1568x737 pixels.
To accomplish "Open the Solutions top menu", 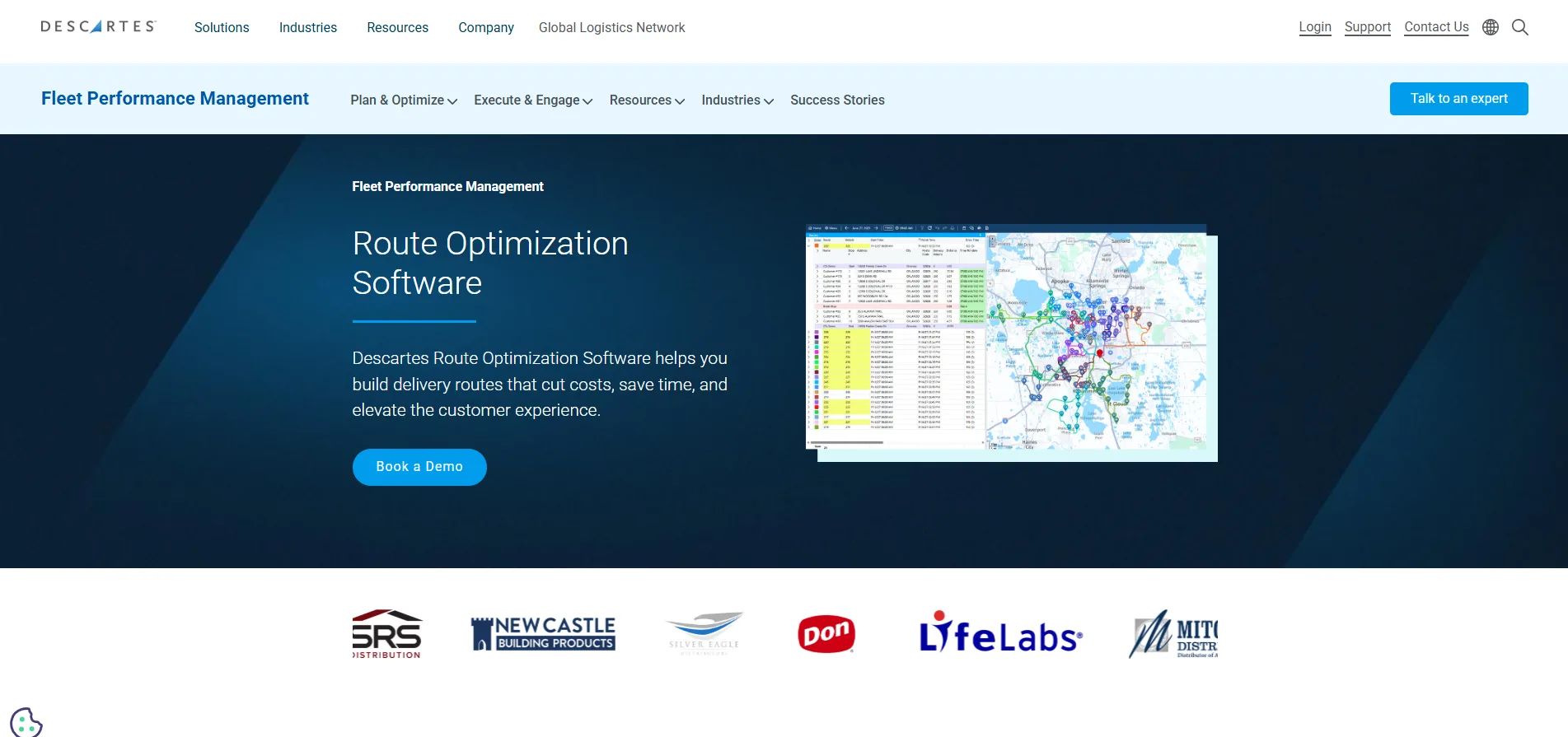I will point(222,27).
